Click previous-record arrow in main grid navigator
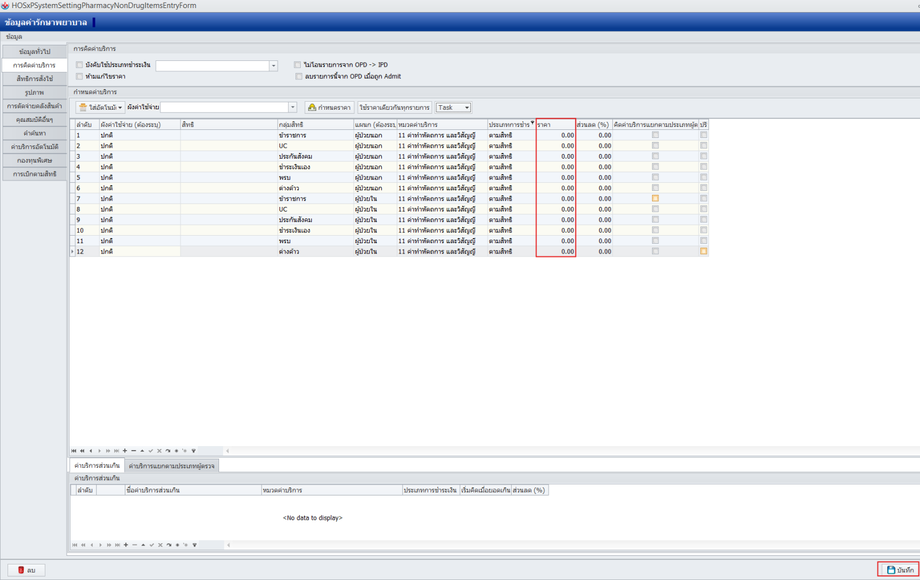The image size is (920, 580). tap(91, 451)
